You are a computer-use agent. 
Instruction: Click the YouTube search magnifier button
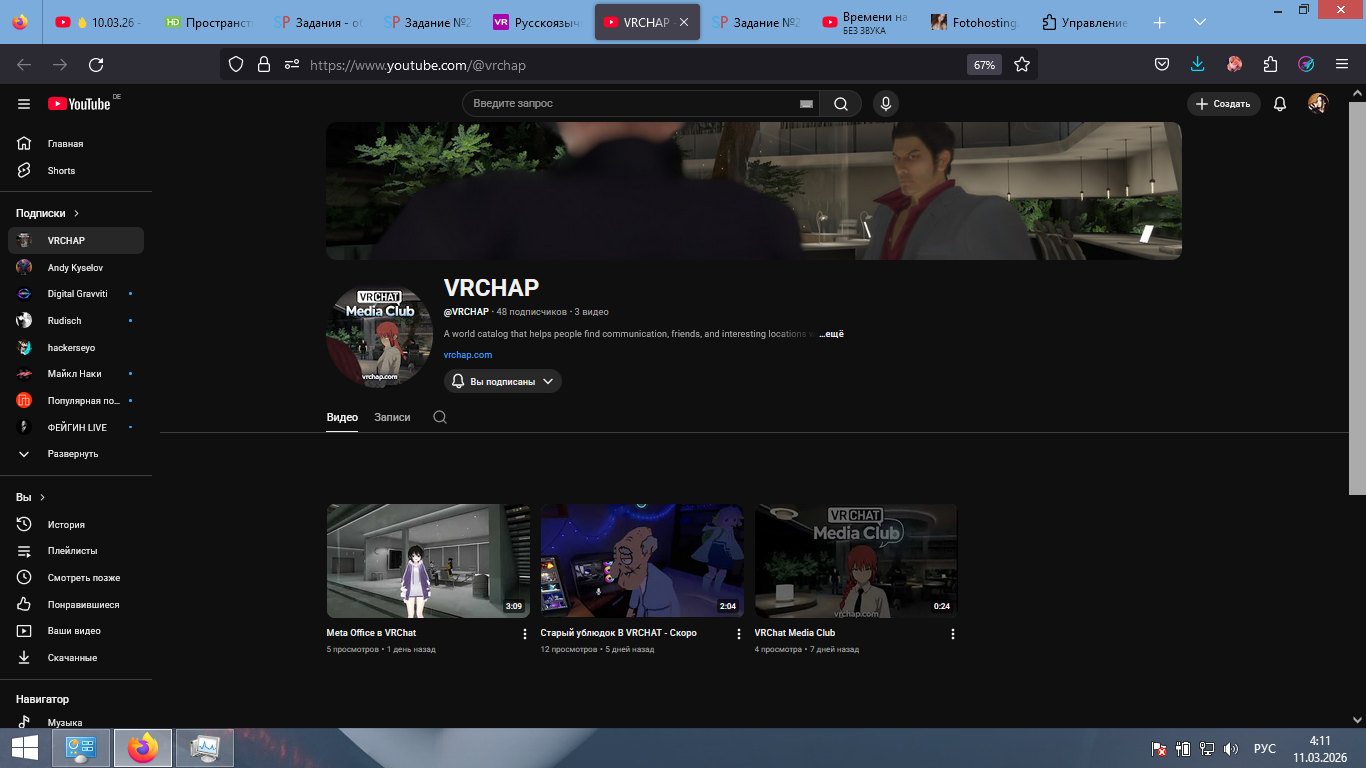coord(841,104)
